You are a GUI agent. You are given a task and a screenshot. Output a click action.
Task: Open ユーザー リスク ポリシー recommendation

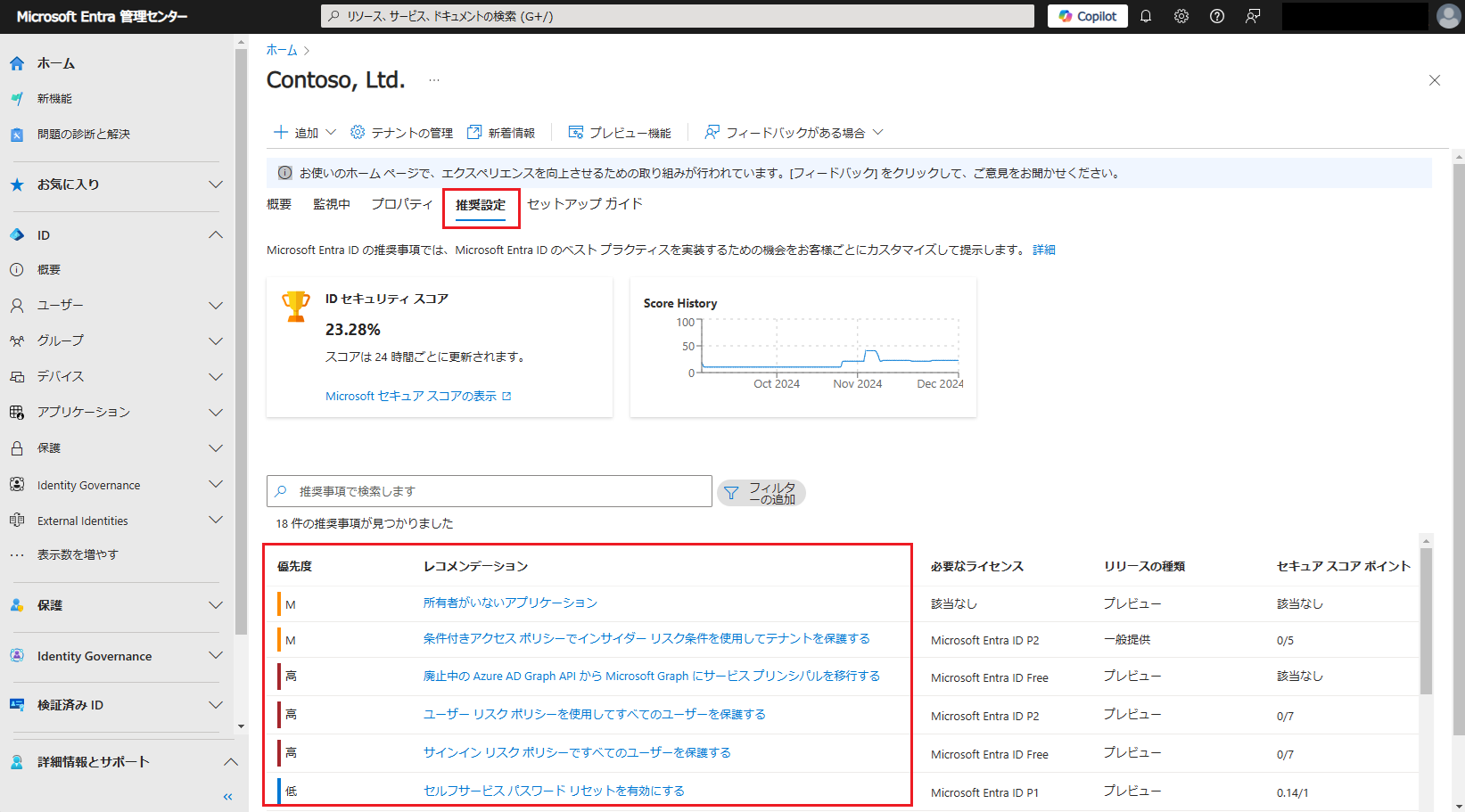(x=595, y=715)
